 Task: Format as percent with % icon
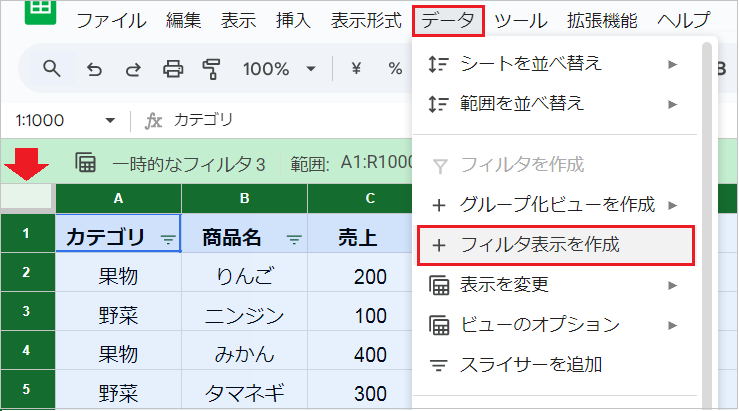coord(395,69)
